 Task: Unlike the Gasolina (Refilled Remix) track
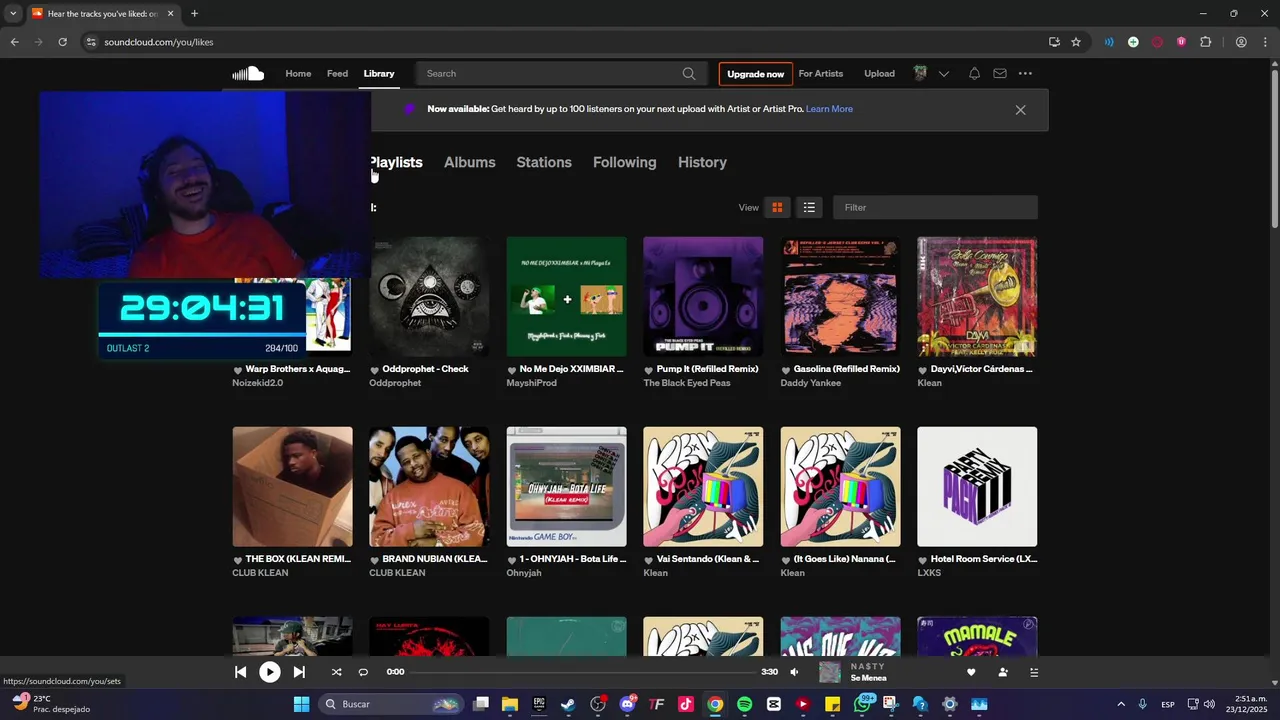click(786, 370)
